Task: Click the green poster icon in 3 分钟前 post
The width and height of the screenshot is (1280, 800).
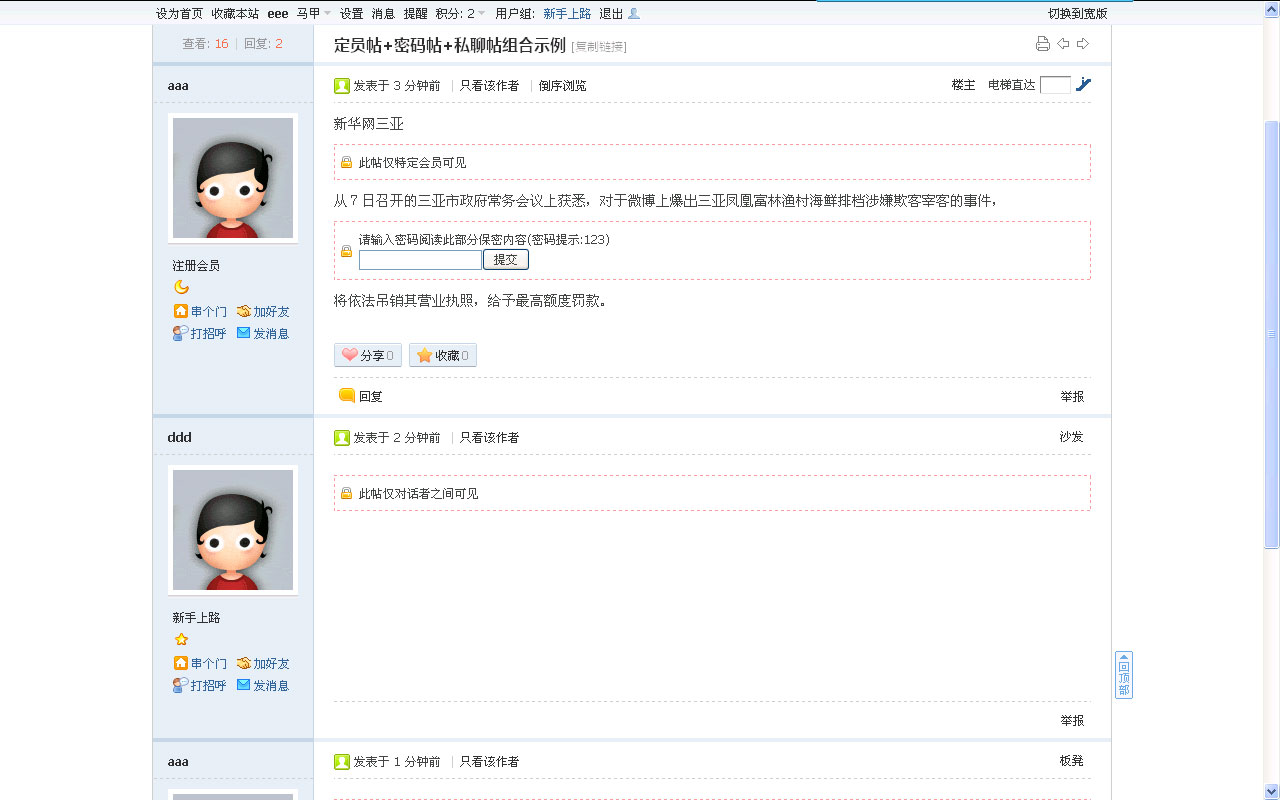Action: 342,86
